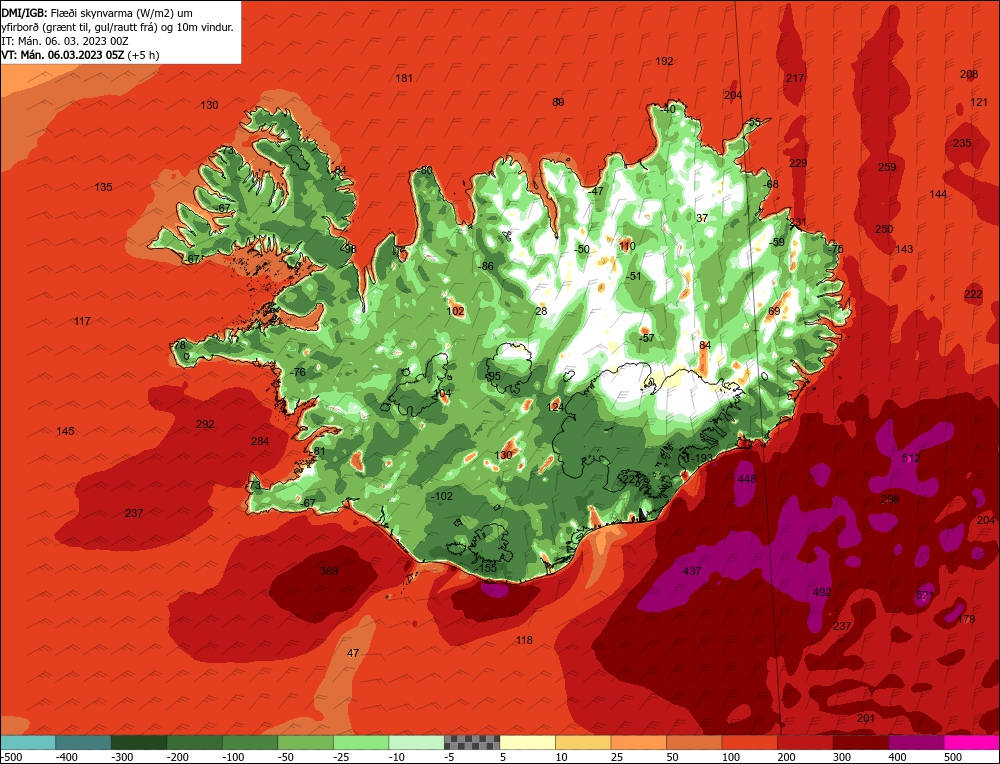The height and width of the screenshot is (764, 1000).
Task: Select the pale yellow swatch between 5 and 10
Action: (x=527, y=742)
